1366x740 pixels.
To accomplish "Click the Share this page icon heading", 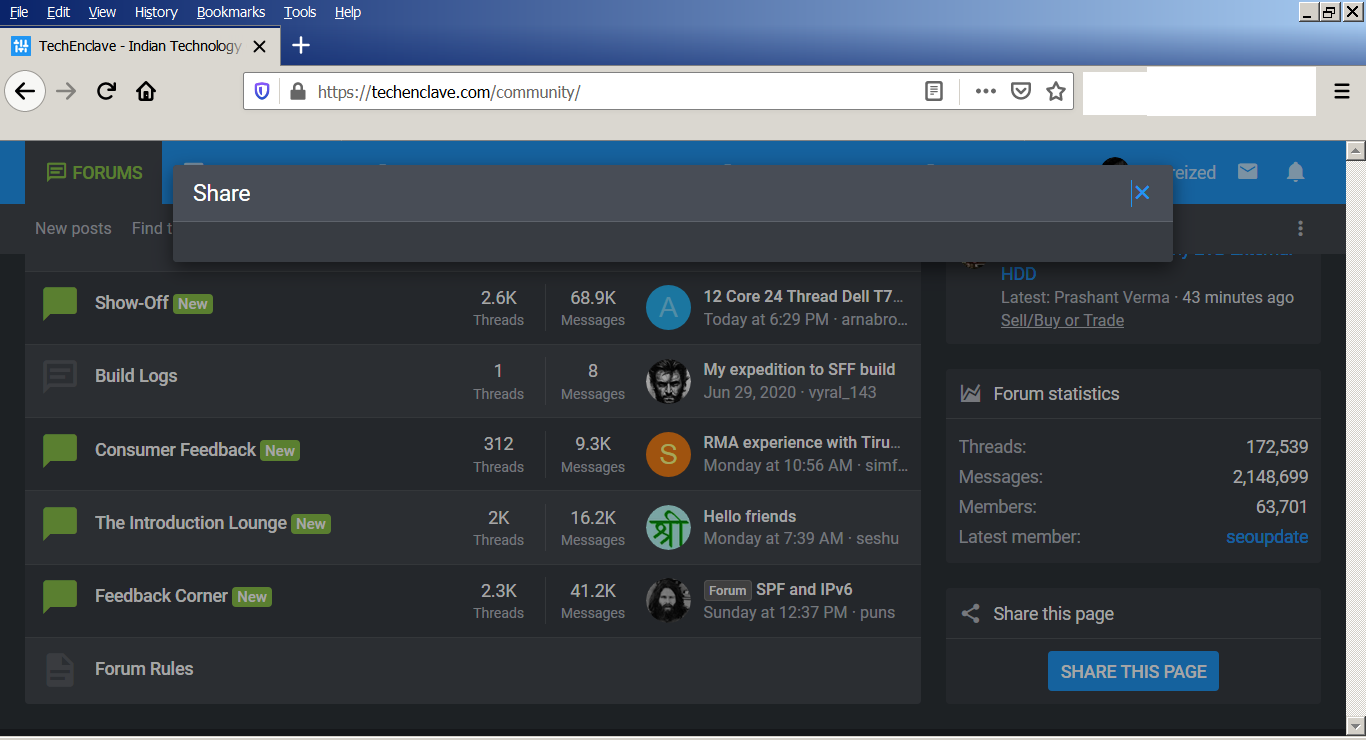I will tap(970, 614).
